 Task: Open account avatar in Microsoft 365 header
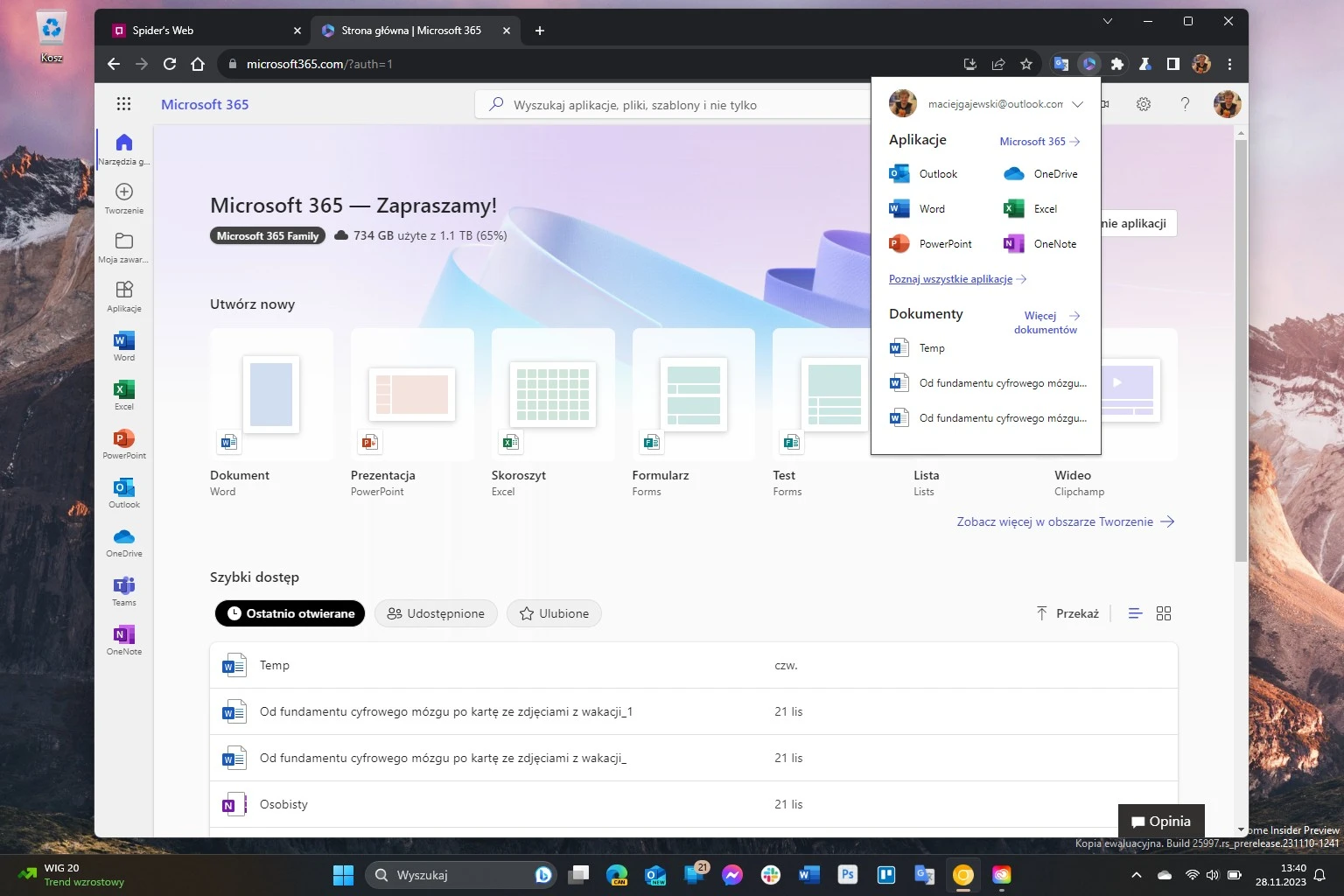click(1227, 104)
